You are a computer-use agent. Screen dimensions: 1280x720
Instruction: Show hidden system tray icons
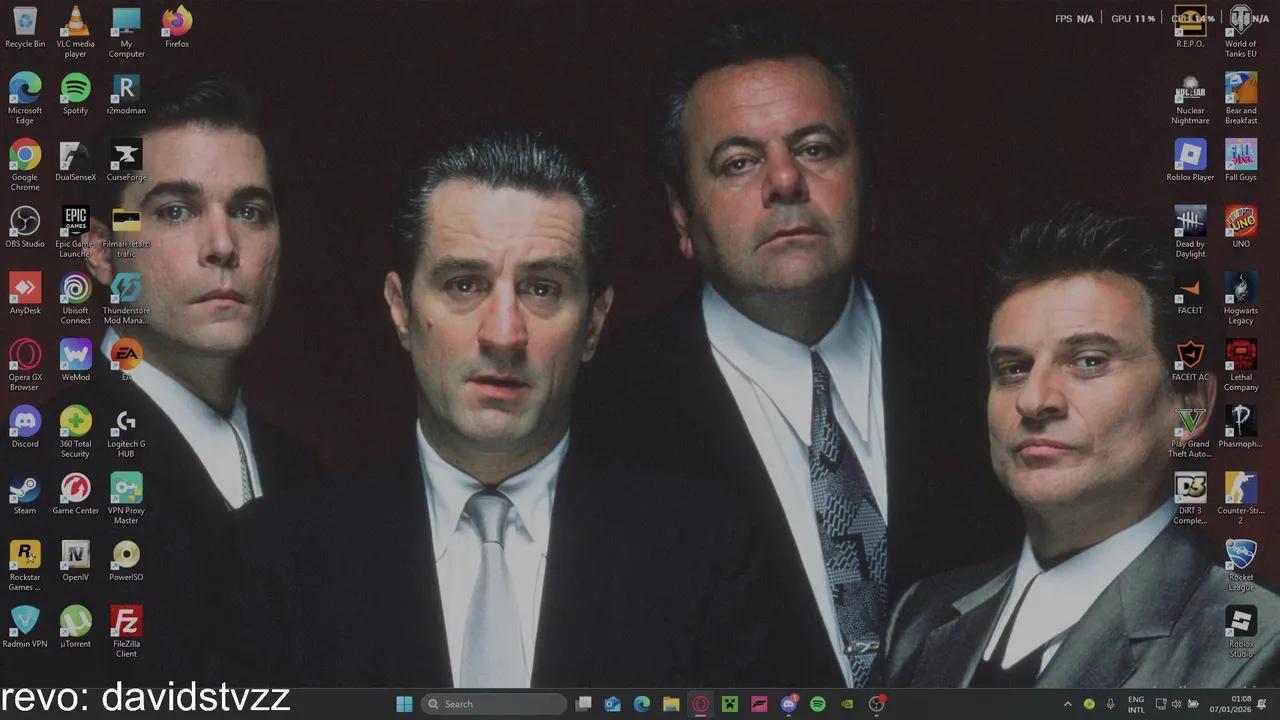tap(1067, 704)
